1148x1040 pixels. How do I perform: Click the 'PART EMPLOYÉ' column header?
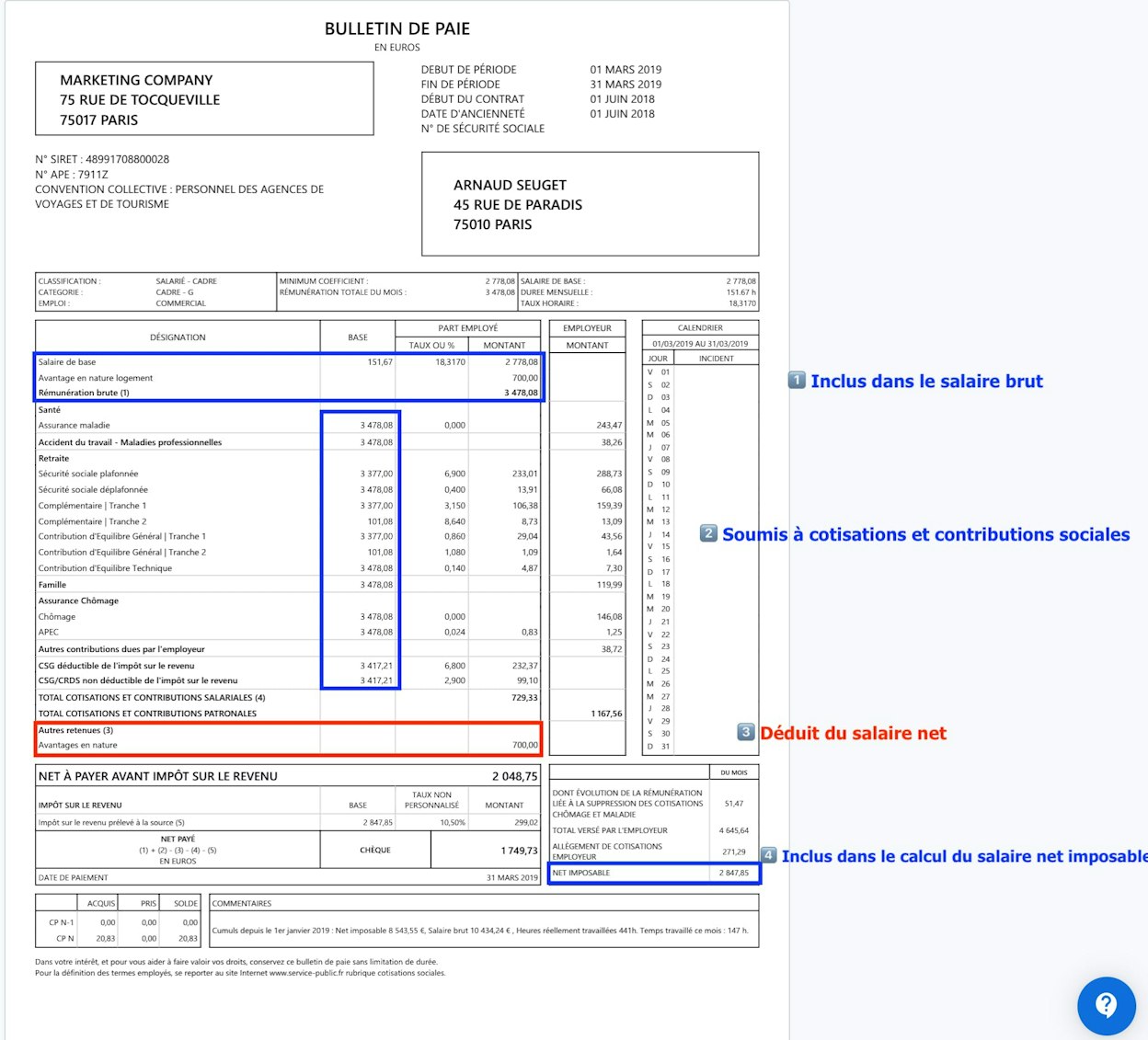click(x=467, y=328)
